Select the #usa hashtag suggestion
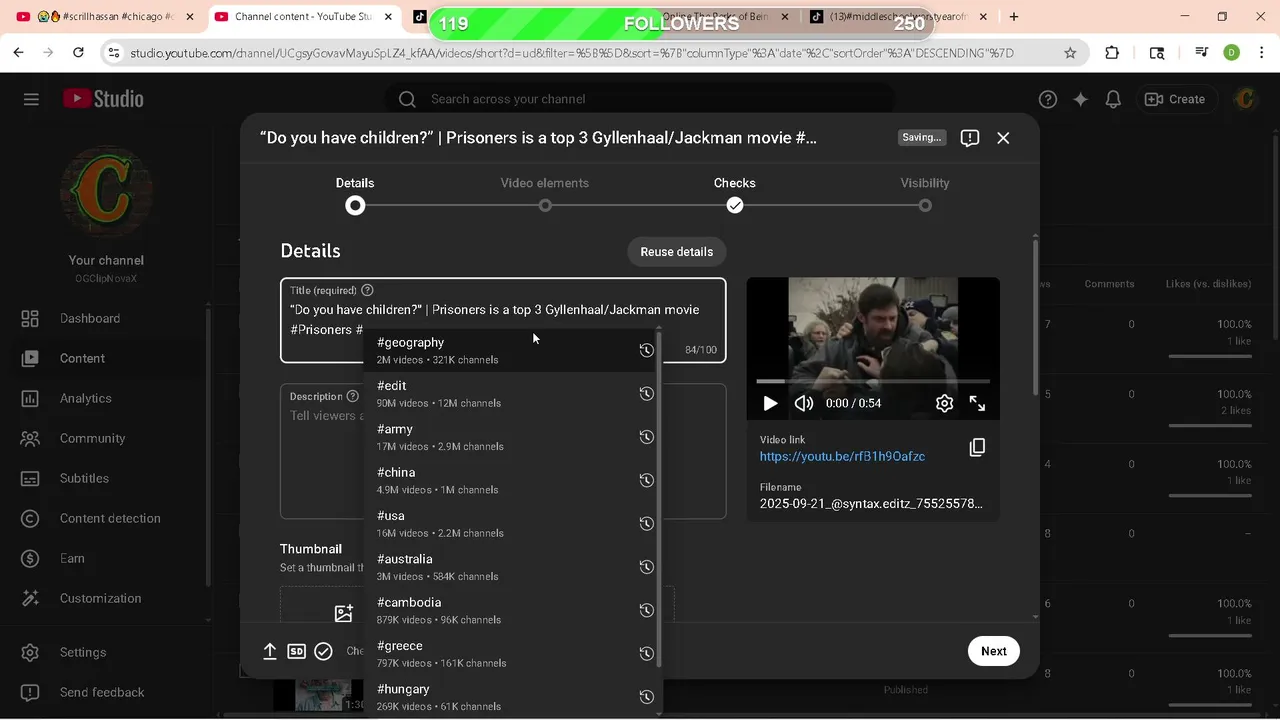The image size is (1280, 720). pos(511,524)
